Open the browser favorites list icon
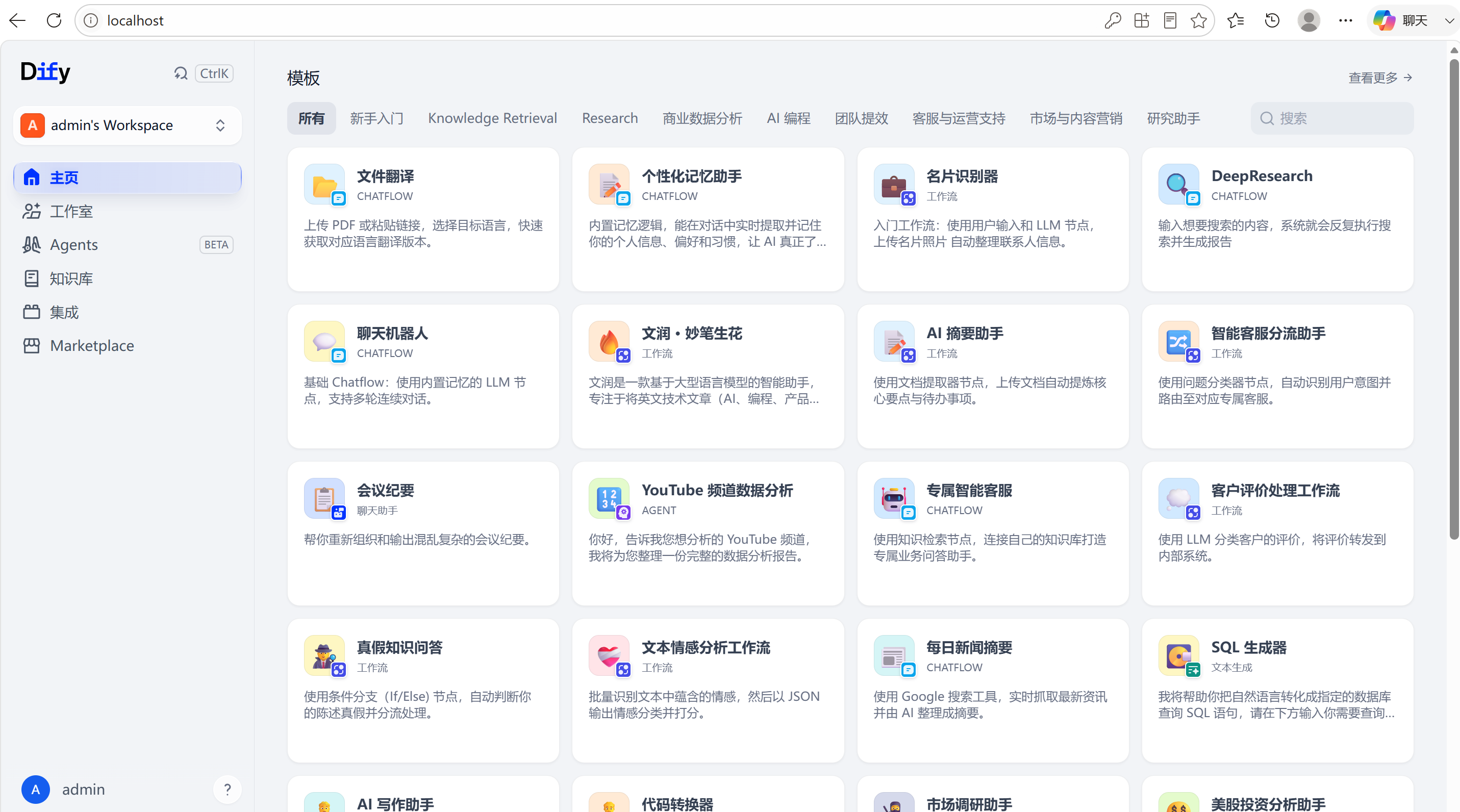Viewport: 1460px width, 812px height. click(x=1235, y=20)
